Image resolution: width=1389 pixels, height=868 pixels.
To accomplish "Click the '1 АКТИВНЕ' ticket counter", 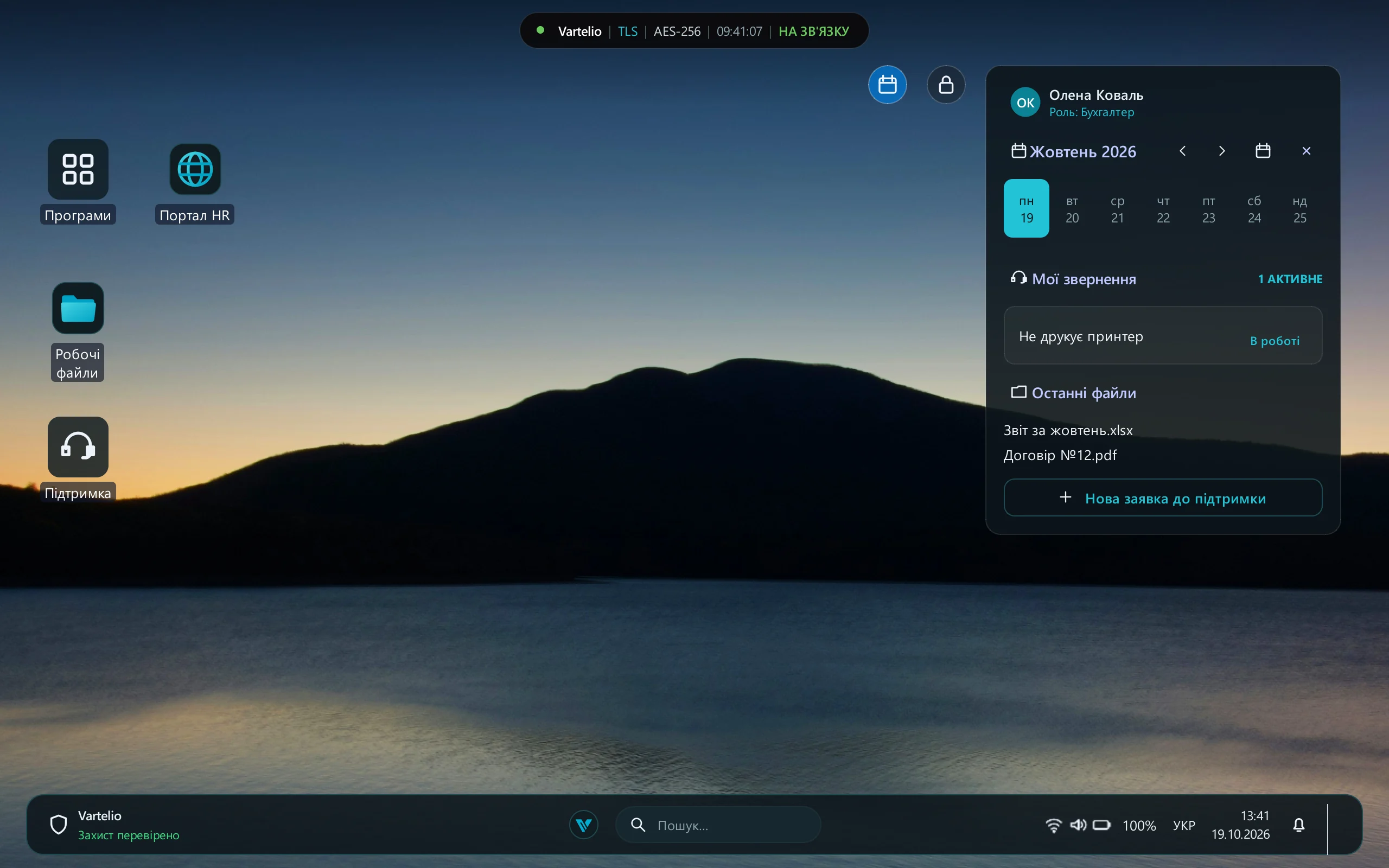I will [1290, 279].
